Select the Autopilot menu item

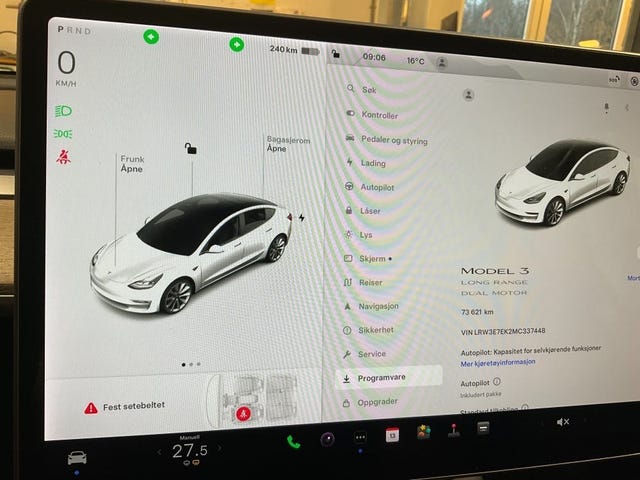pyautogui.click(x=369, y=187)
